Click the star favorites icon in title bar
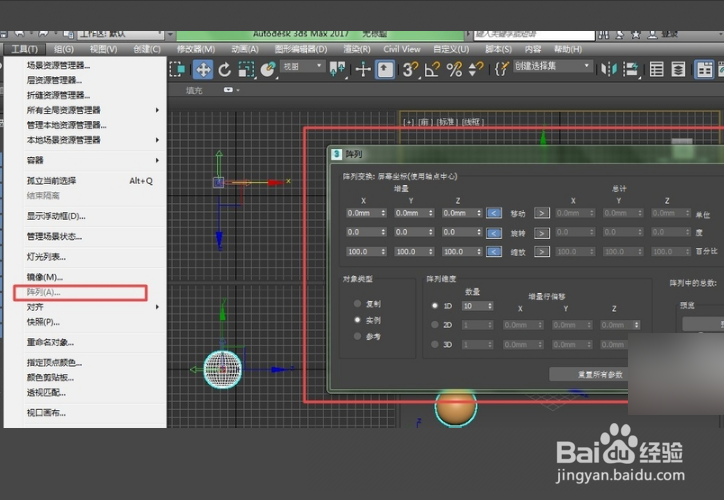The image size is (724, 500). pos(636,35)
